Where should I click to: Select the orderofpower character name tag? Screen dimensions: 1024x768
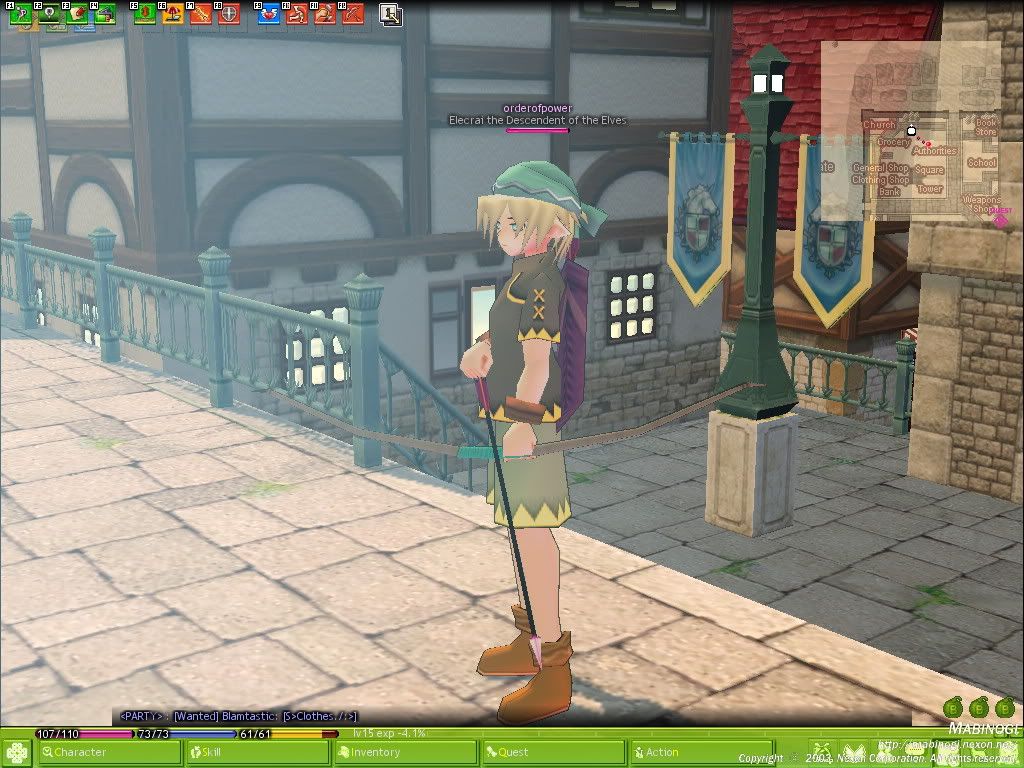click(x=537, y=108)
